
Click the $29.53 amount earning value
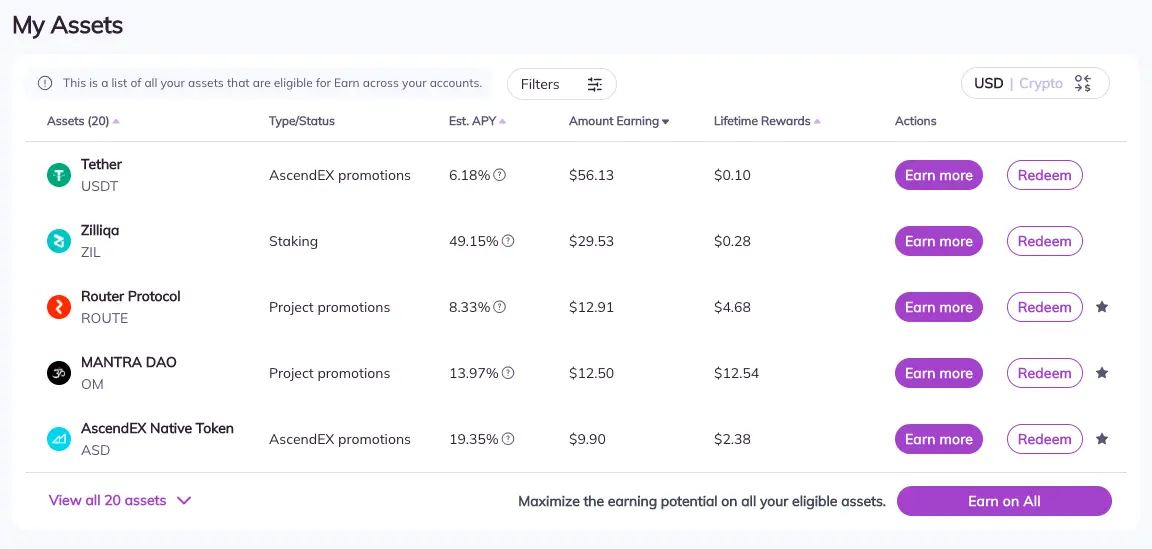click(591, 241)
